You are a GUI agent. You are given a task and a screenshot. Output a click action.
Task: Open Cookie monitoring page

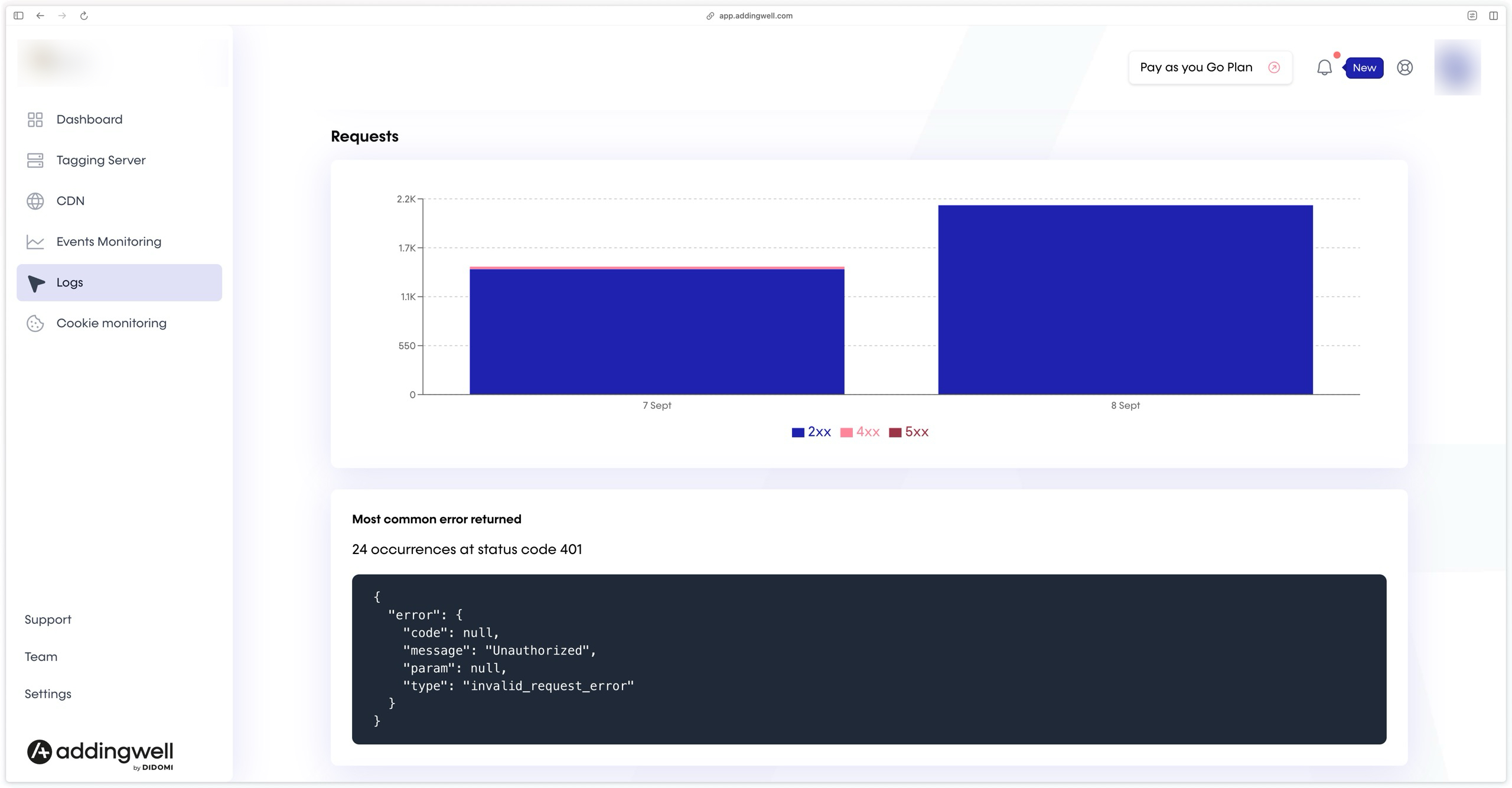pos(119,323)
